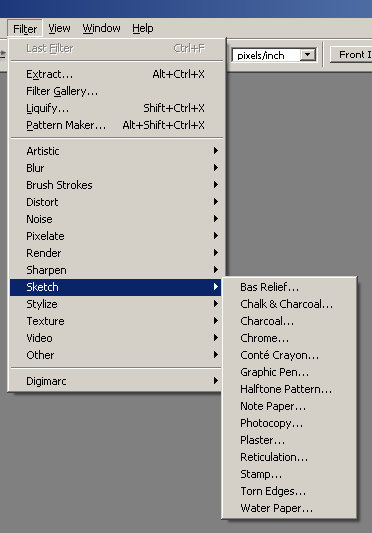Choose Extract… from the Filter menu
Image resolution: width=372 pixels, height=533 pixels.
coord(116,74)
